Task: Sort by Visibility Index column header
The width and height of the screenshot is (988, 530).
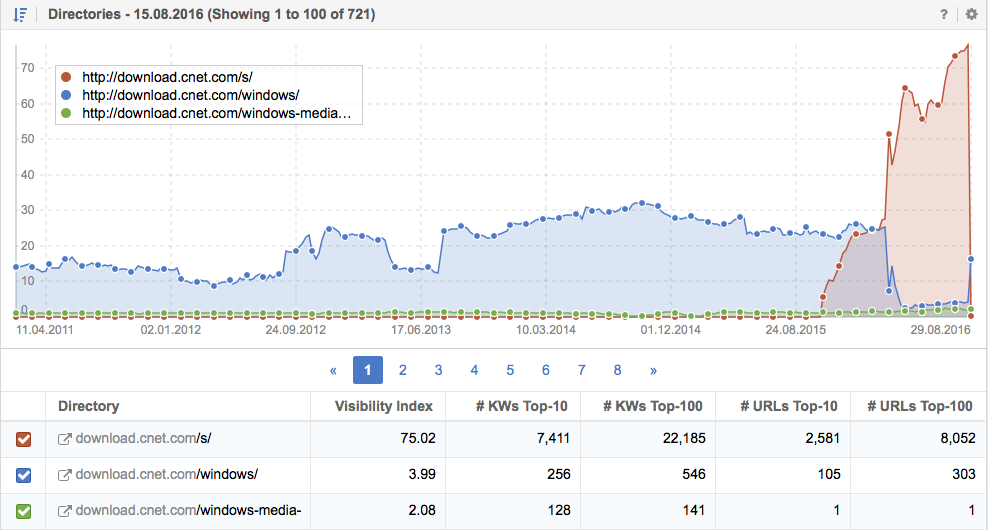Action: 383,406
